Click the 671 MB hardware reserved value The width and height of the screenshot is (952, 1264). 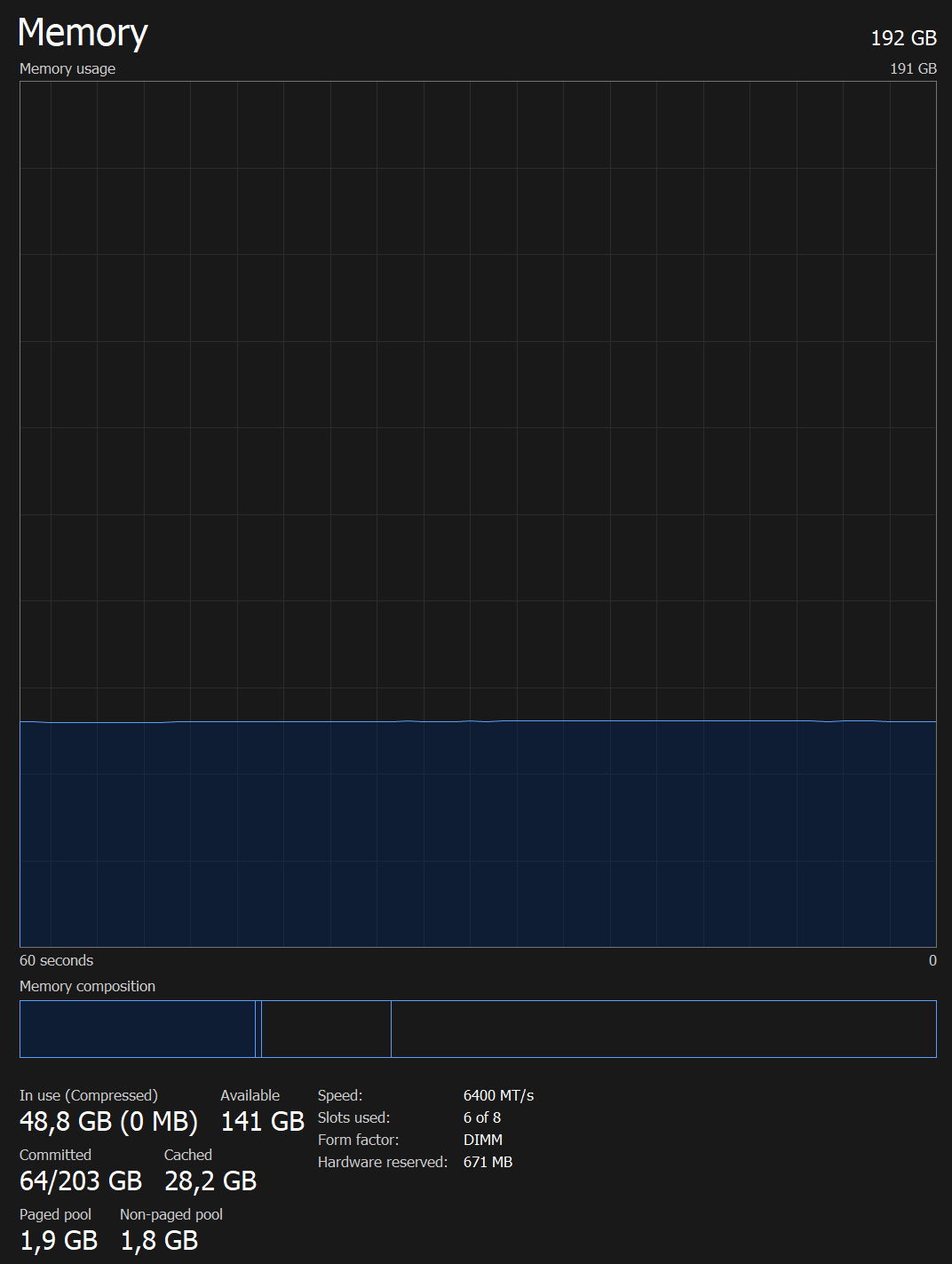488,1162
